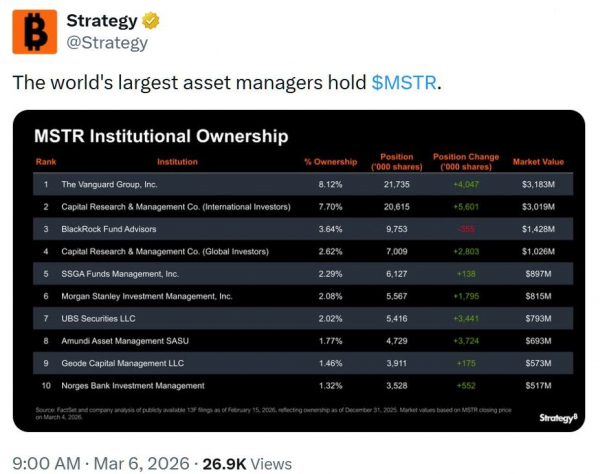Open the MSTR Institutional Ownership image
Image resolution: width=600 pixels, height=474 pixels.
(299, 271)
